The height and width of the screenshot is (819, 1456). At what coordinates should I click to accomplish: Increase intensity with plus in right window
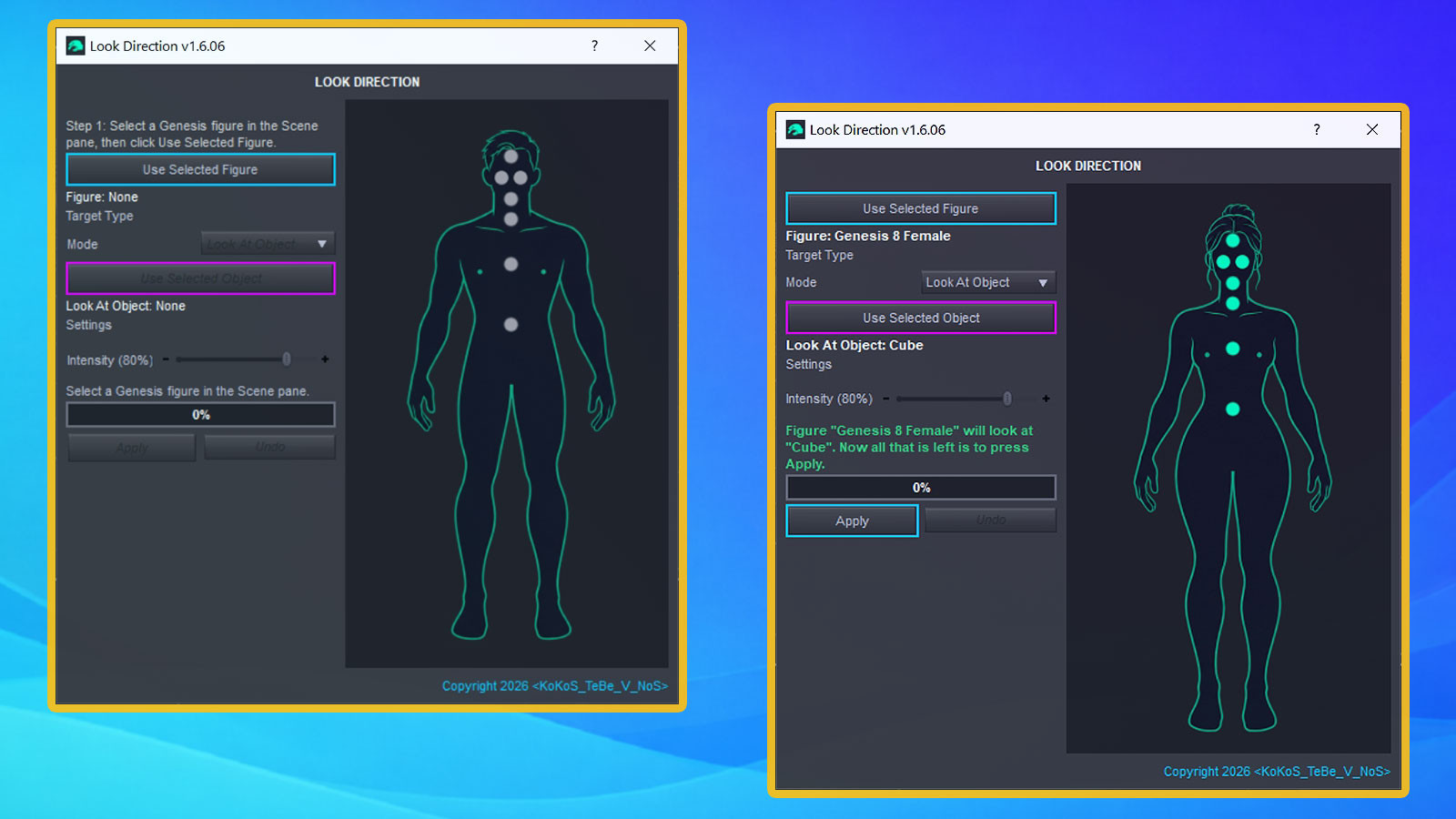(1046, 399)
